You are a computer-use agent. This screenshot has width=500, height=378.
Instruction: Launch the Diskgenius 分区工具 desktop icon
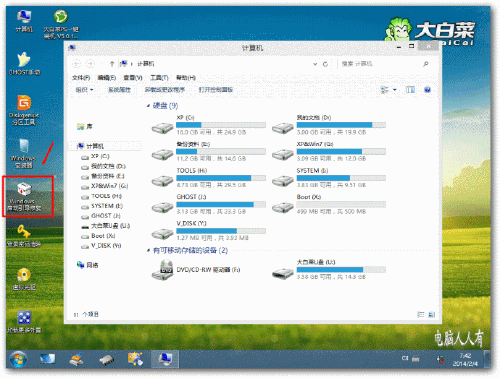24,110
